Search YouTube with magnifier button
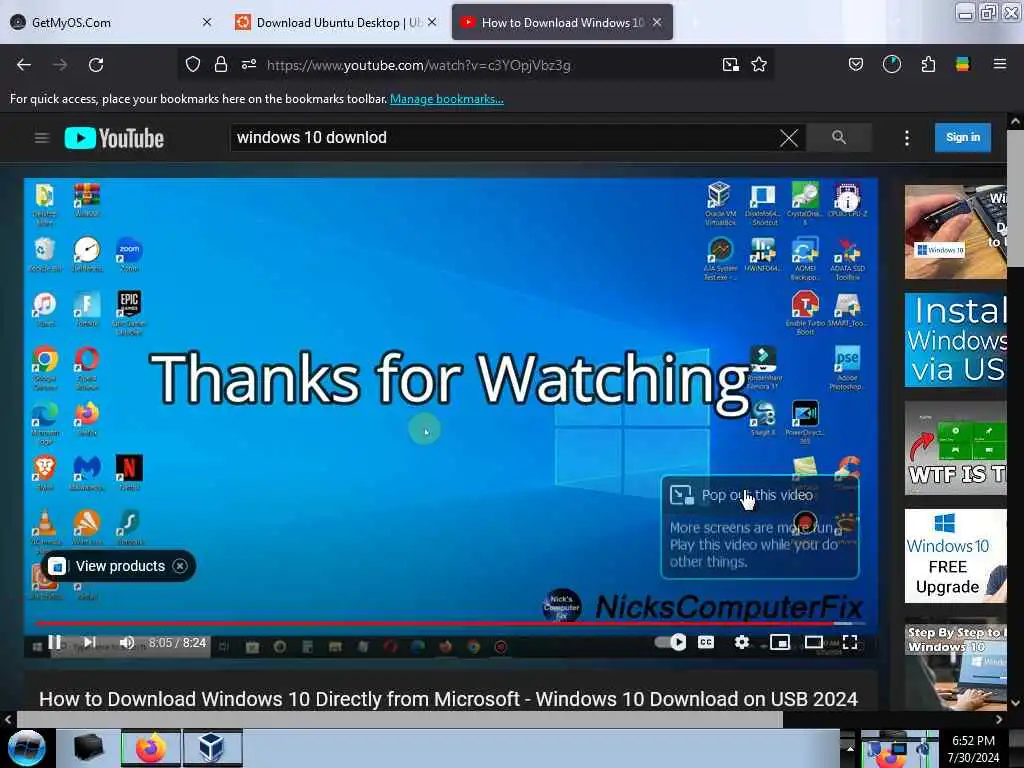The width and height of the screenshot is (1024, 768). click(839, 137)
